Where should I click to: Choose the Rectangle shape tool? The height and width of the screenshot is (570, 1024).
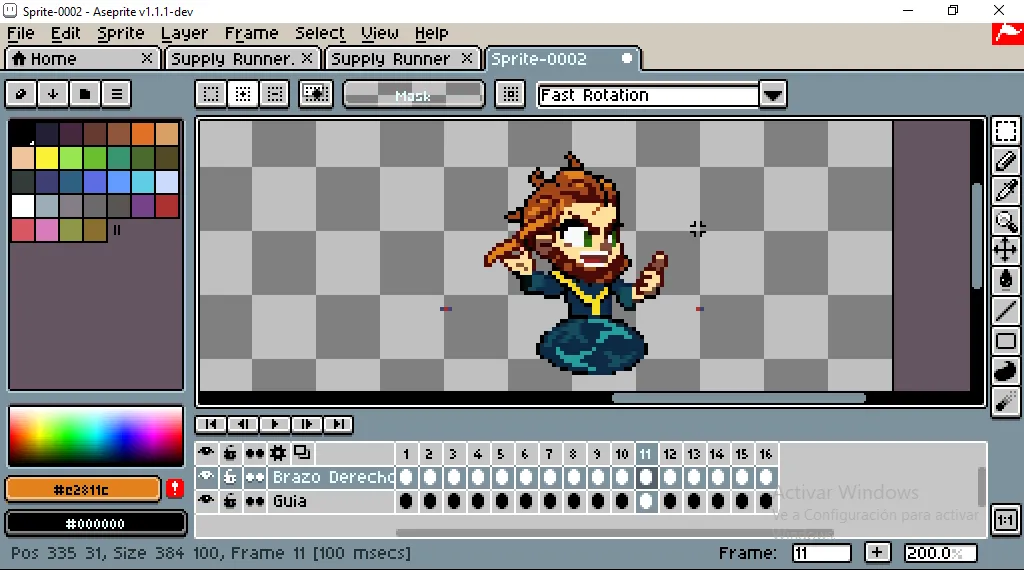pyautogui.click(x=1005, y=341)
